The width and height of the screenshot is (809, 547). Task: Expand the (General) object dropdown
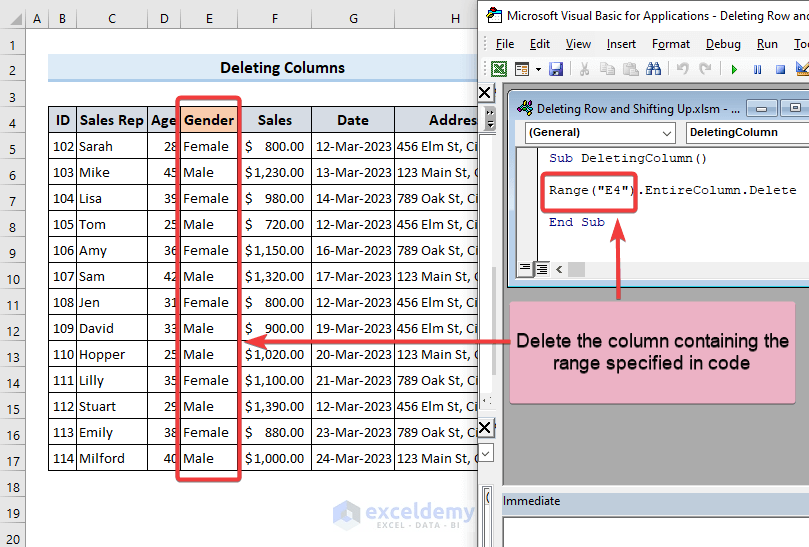pos(667,133)
